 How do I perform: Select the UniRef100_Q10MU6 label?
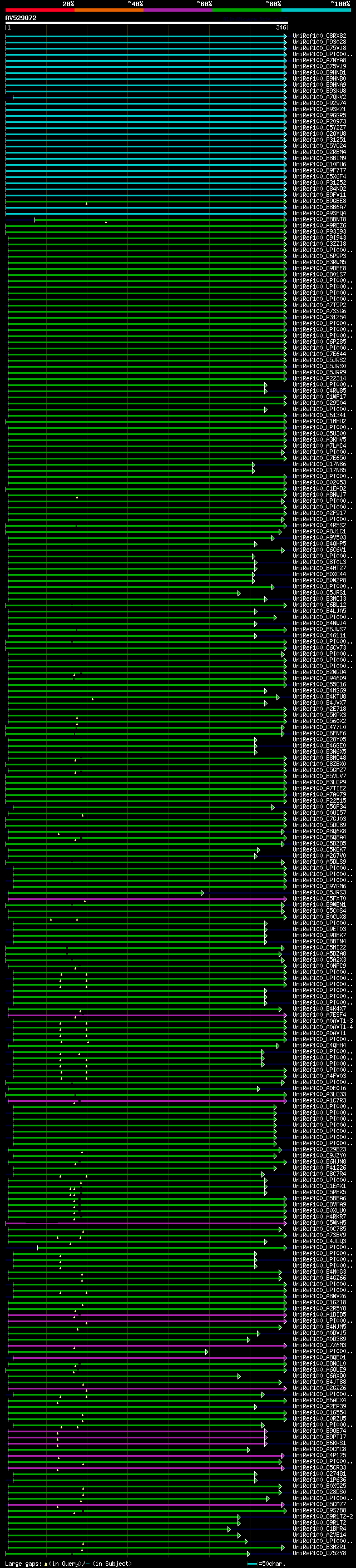click(x=319, y=164)
